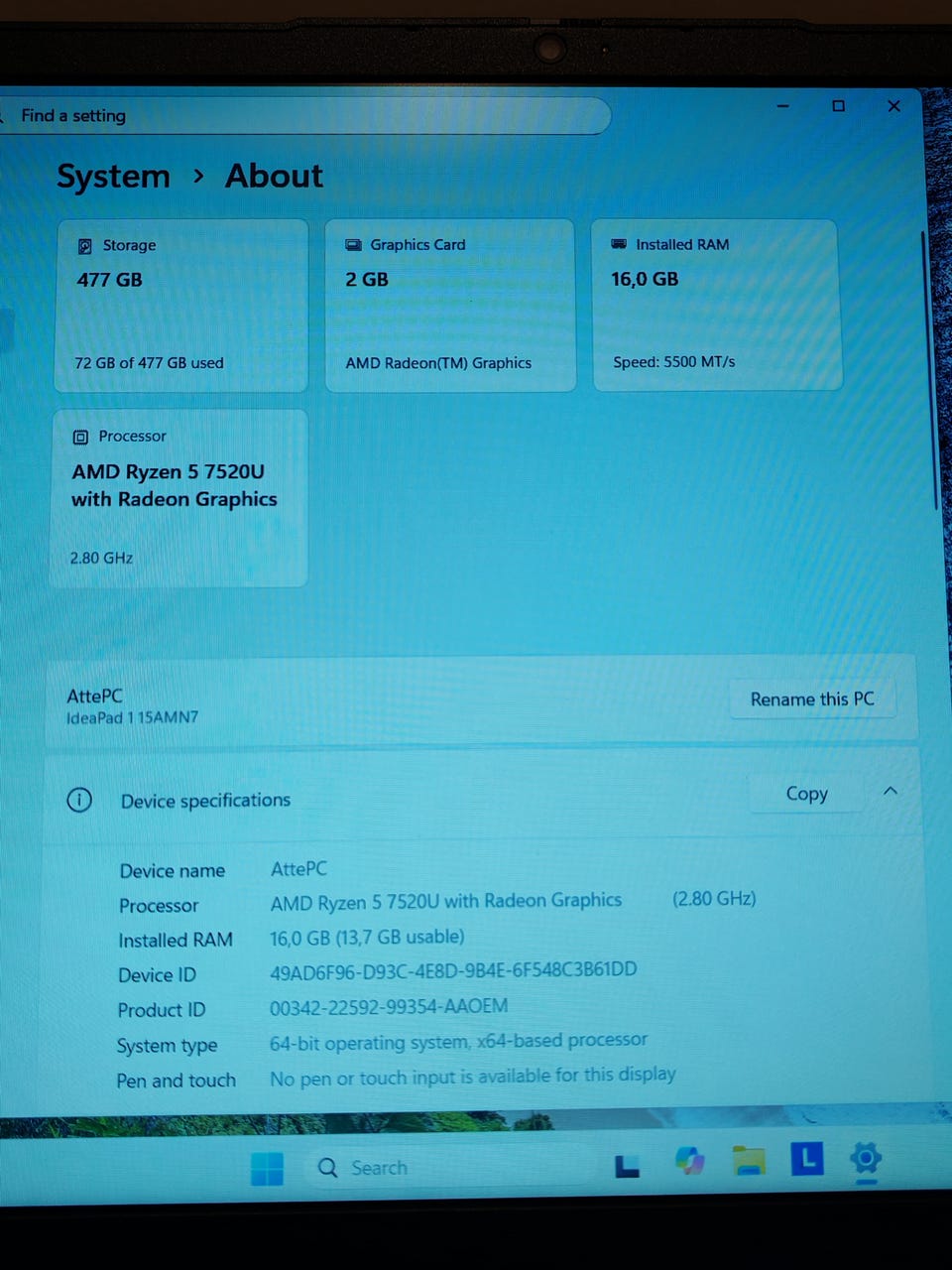The width and height of the screenshot is (952, 1270).
Task: Click the AttePC device name value
Action: pyautogui.click(x=298, y=869)
